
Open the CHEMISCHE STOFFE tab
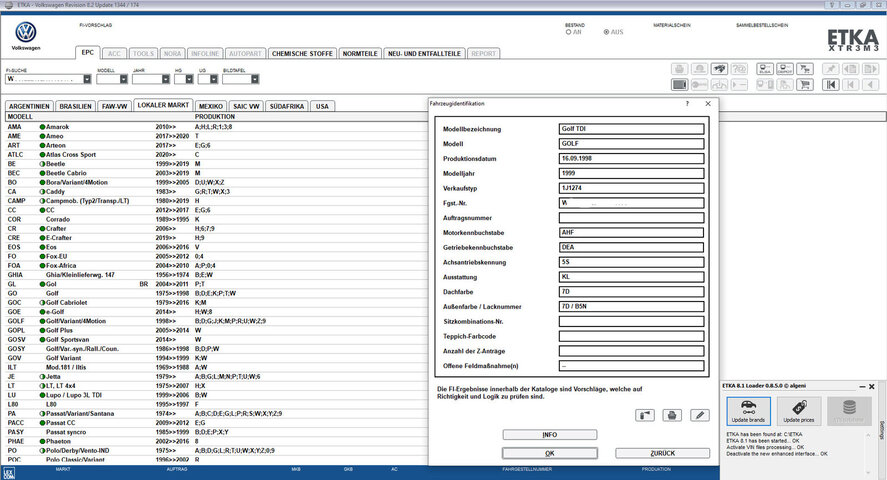point(302,54)
